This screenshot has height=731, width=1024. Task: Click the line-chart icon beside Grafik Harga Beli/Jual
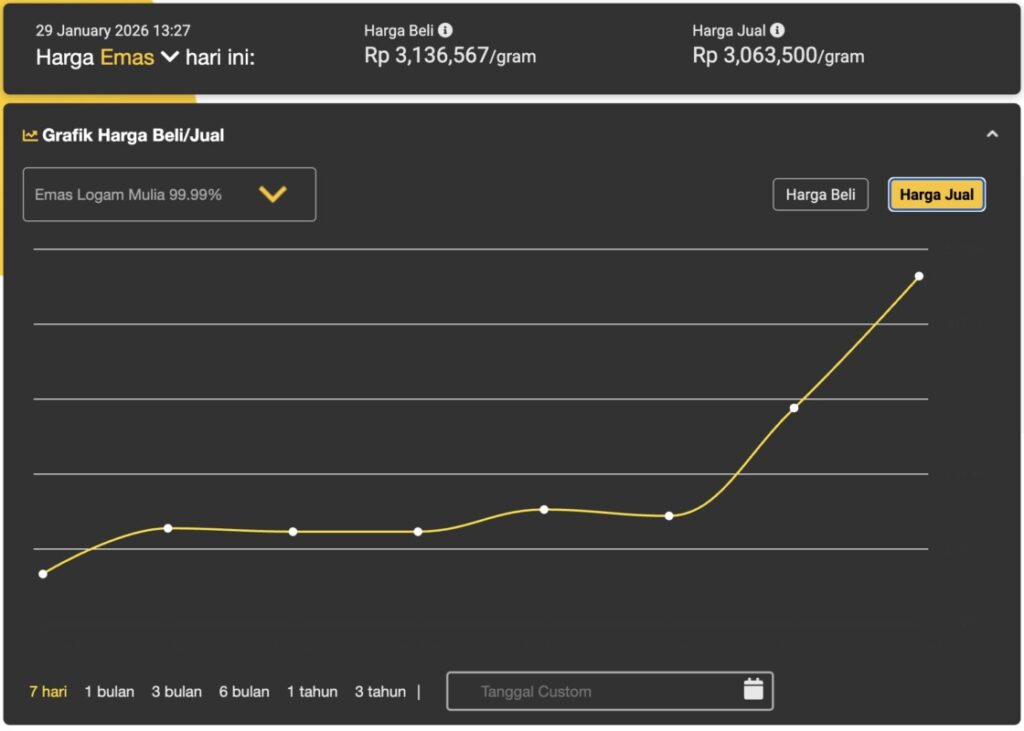(x=31, y=134)
